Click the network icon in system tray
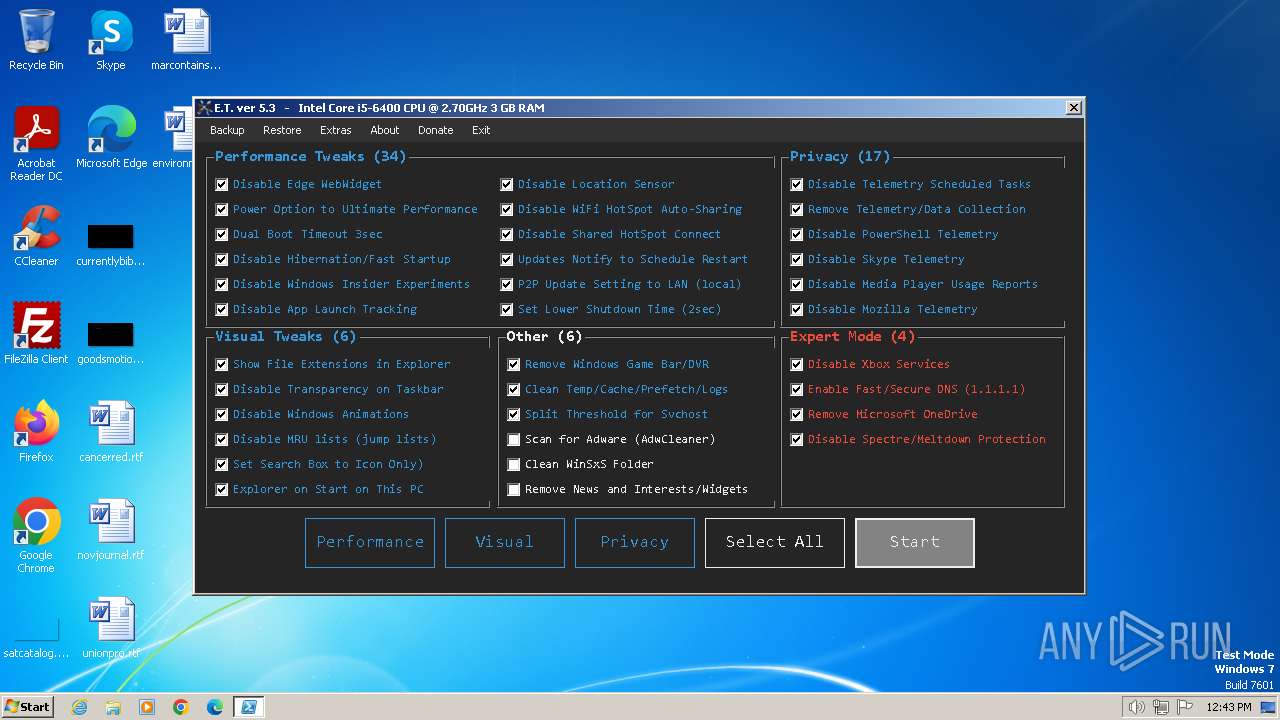Viewport: 1280px width, 720px height. [x=1161, y=707]
